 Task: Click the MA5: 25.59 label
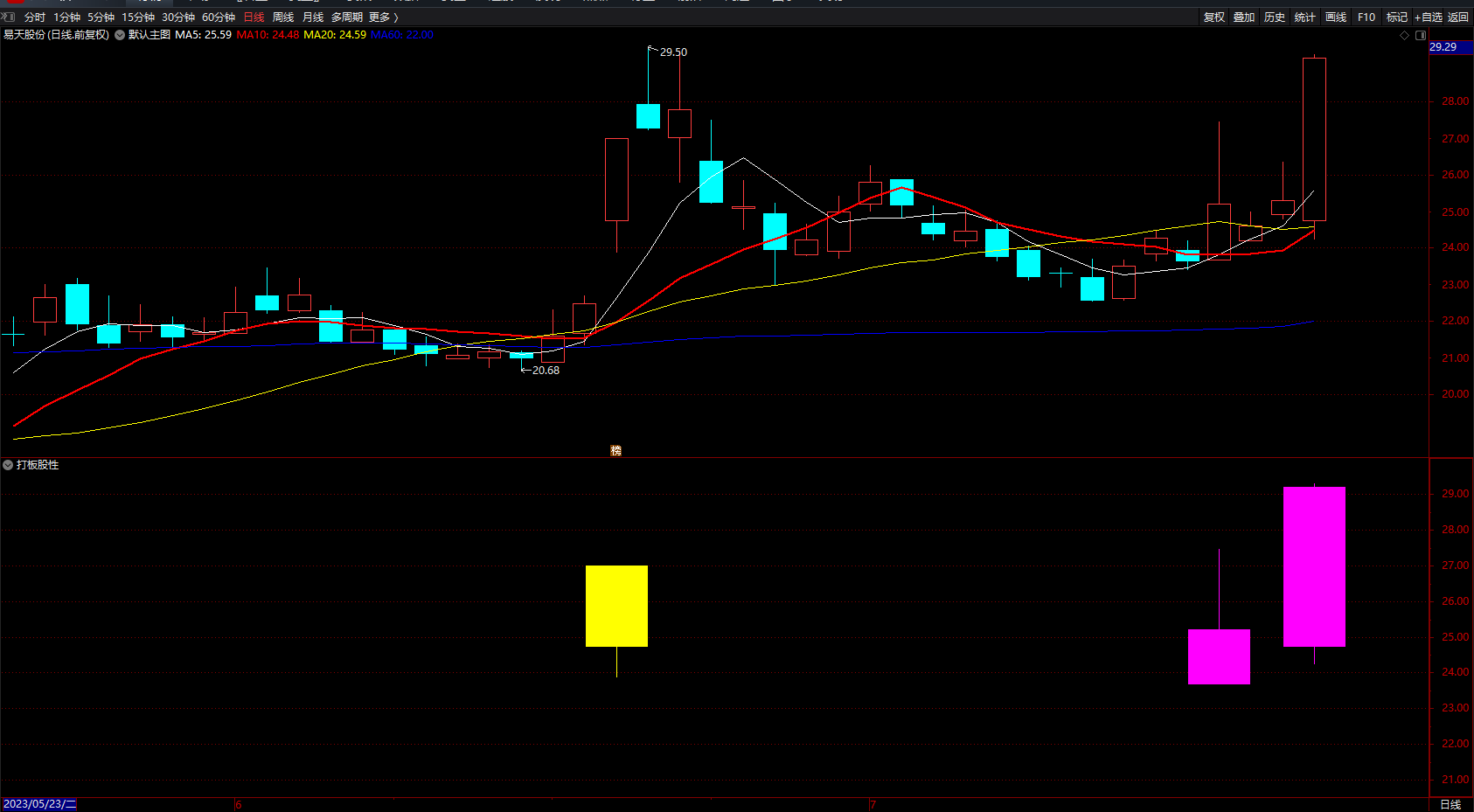(204, 35)
